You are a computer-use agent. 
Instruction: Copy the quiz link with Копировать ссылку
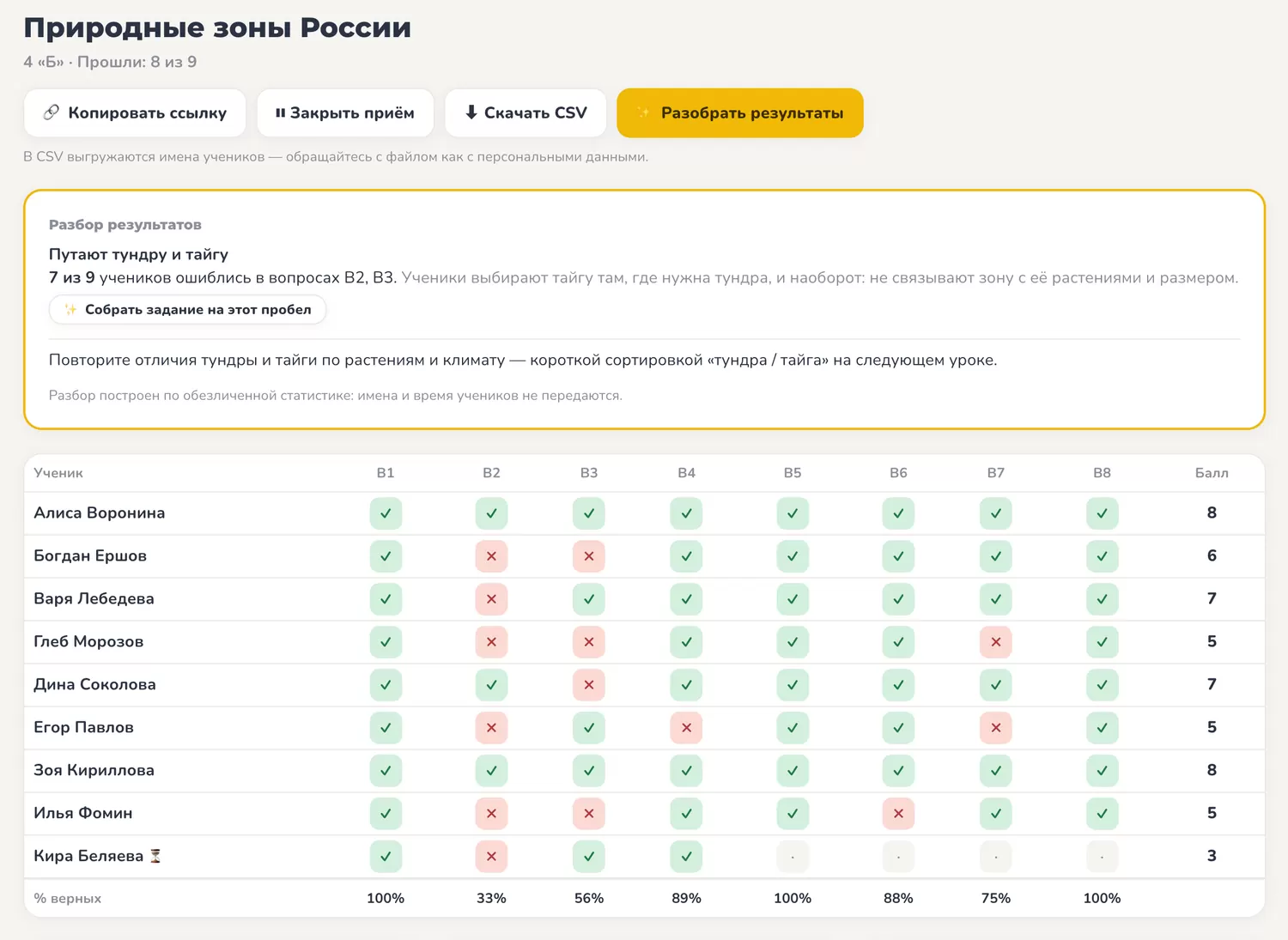pos(135,112)
